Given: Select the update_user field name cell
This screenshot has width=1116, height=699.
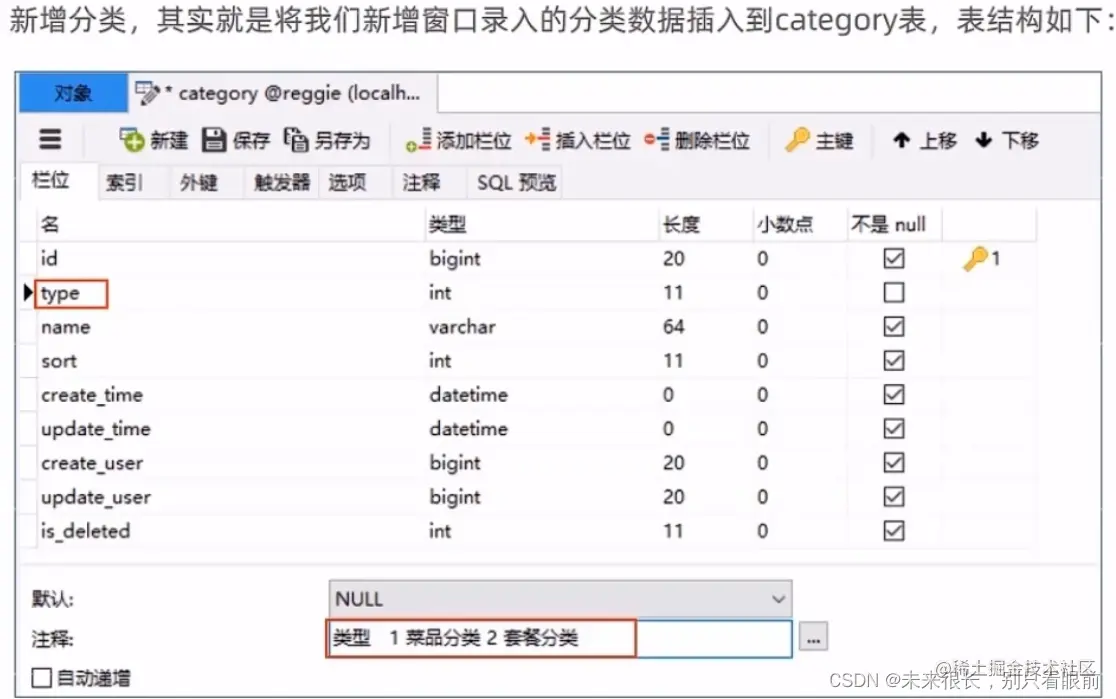Looking at the screenshot, I should (231, 497).
